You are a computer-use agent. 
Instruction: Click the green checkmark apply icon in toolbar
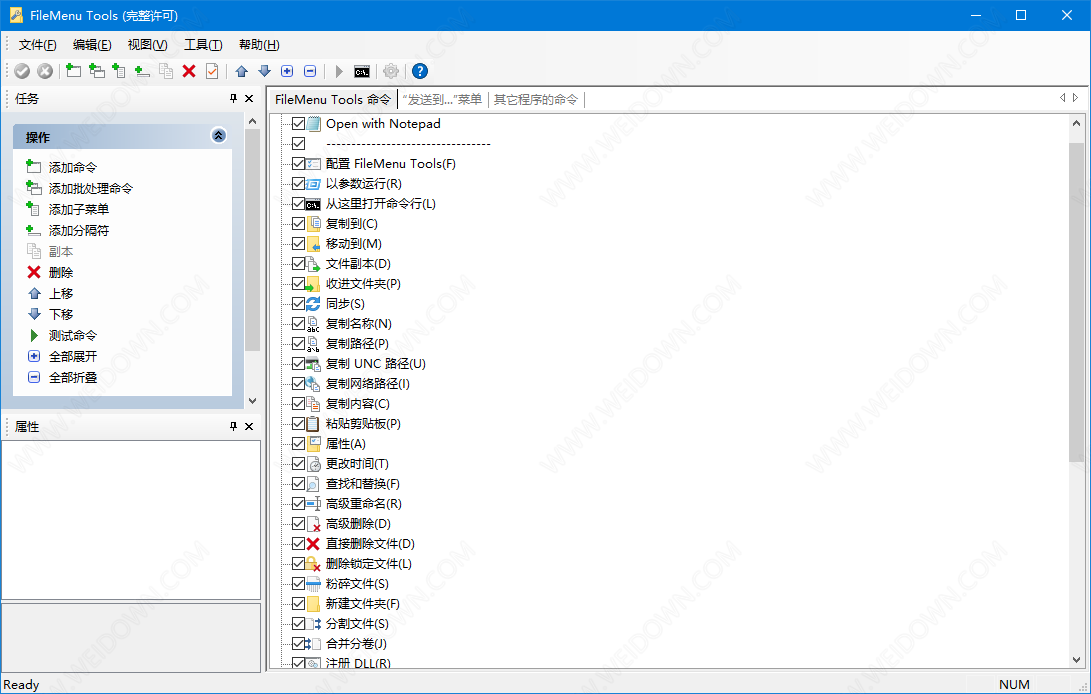click(x=22, y=71)
